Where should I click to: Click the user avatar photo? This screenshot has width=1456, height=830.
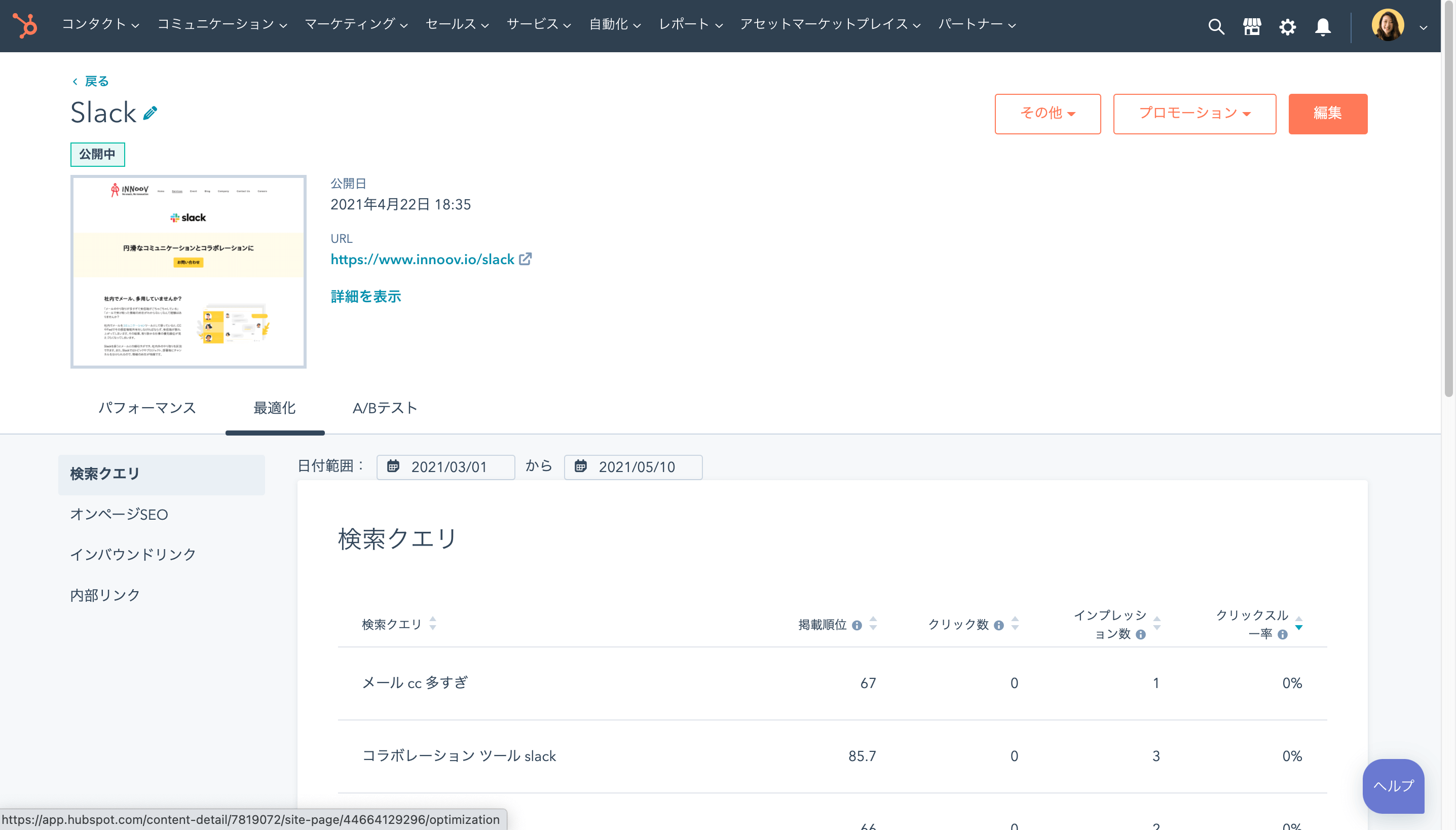tap(1388, 25)
